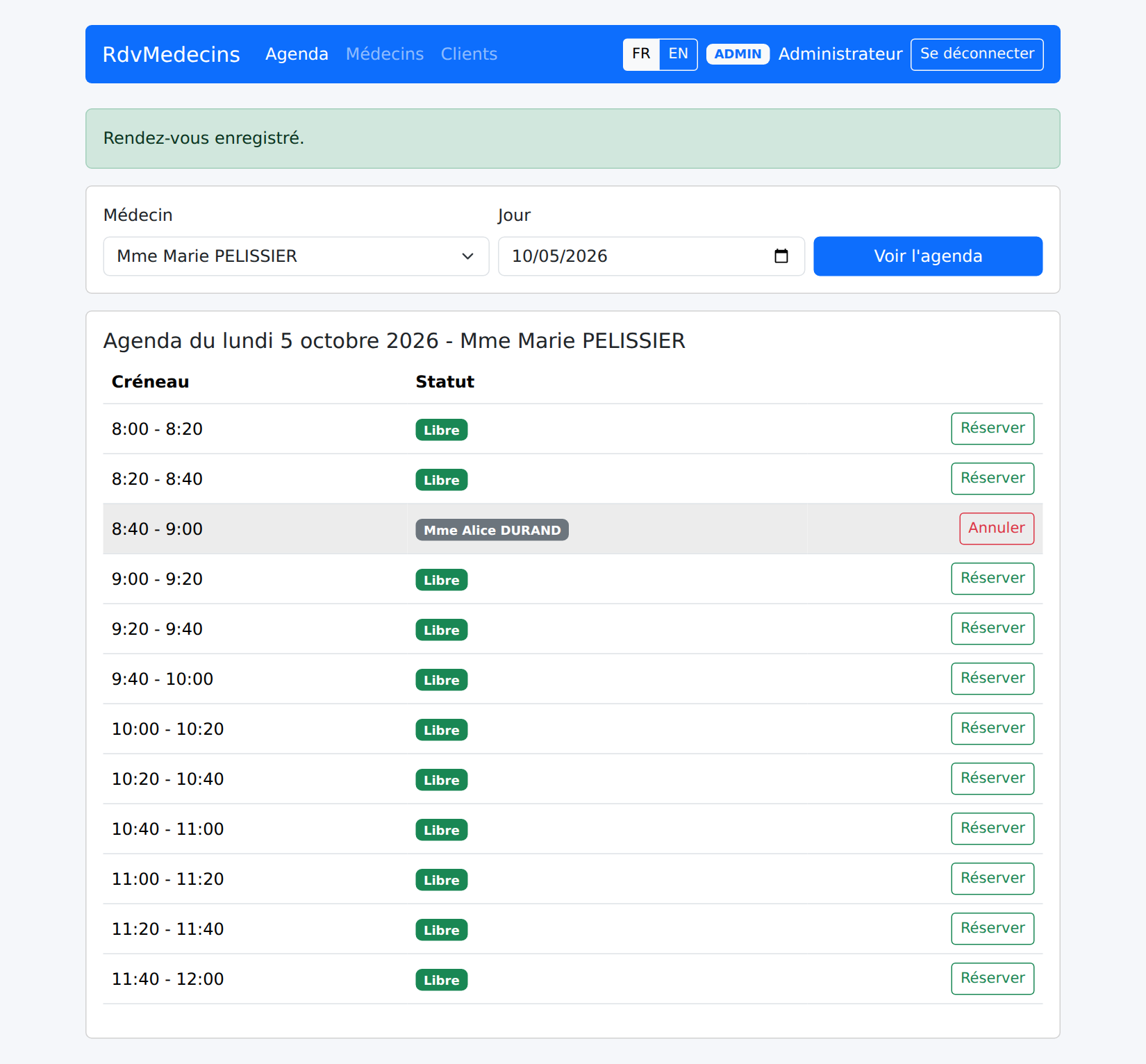Click Voir l'agenda button
The width and height of the screenshot is (1146, 1064).
coord(928,256)
